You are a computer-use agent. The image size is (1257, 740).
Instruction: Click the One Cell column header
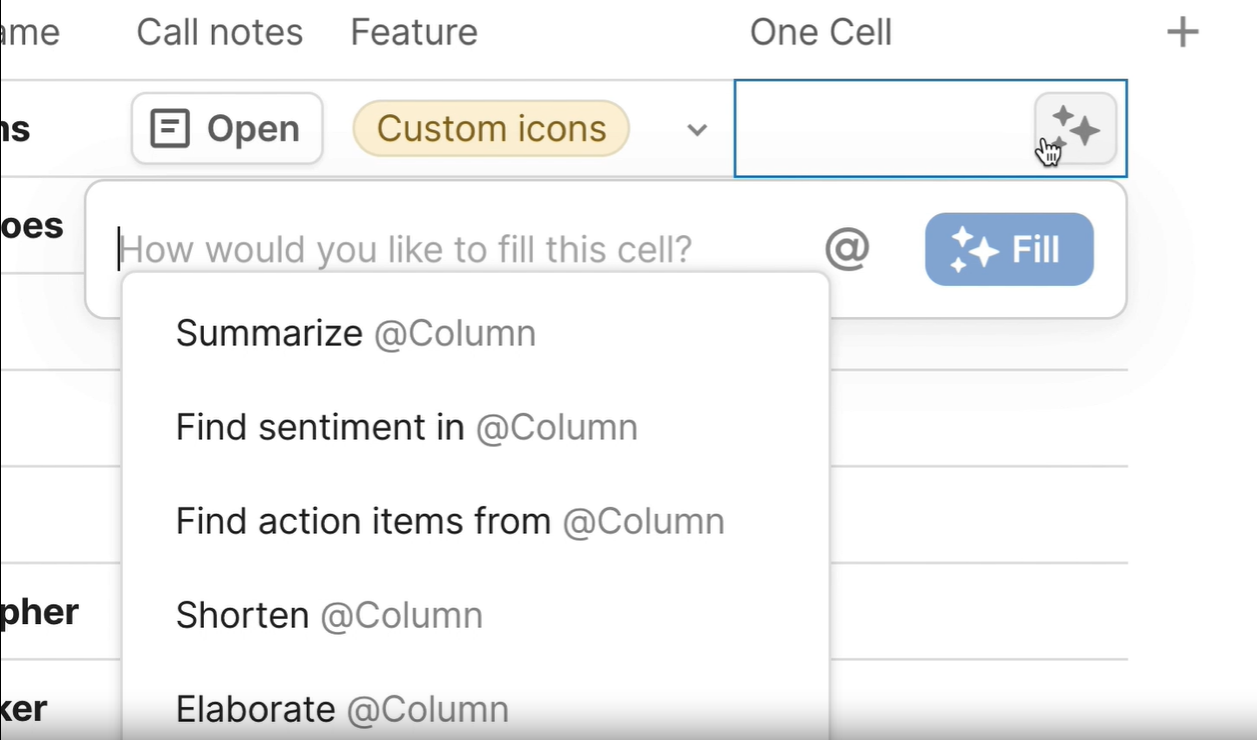[x=820, y=33]
